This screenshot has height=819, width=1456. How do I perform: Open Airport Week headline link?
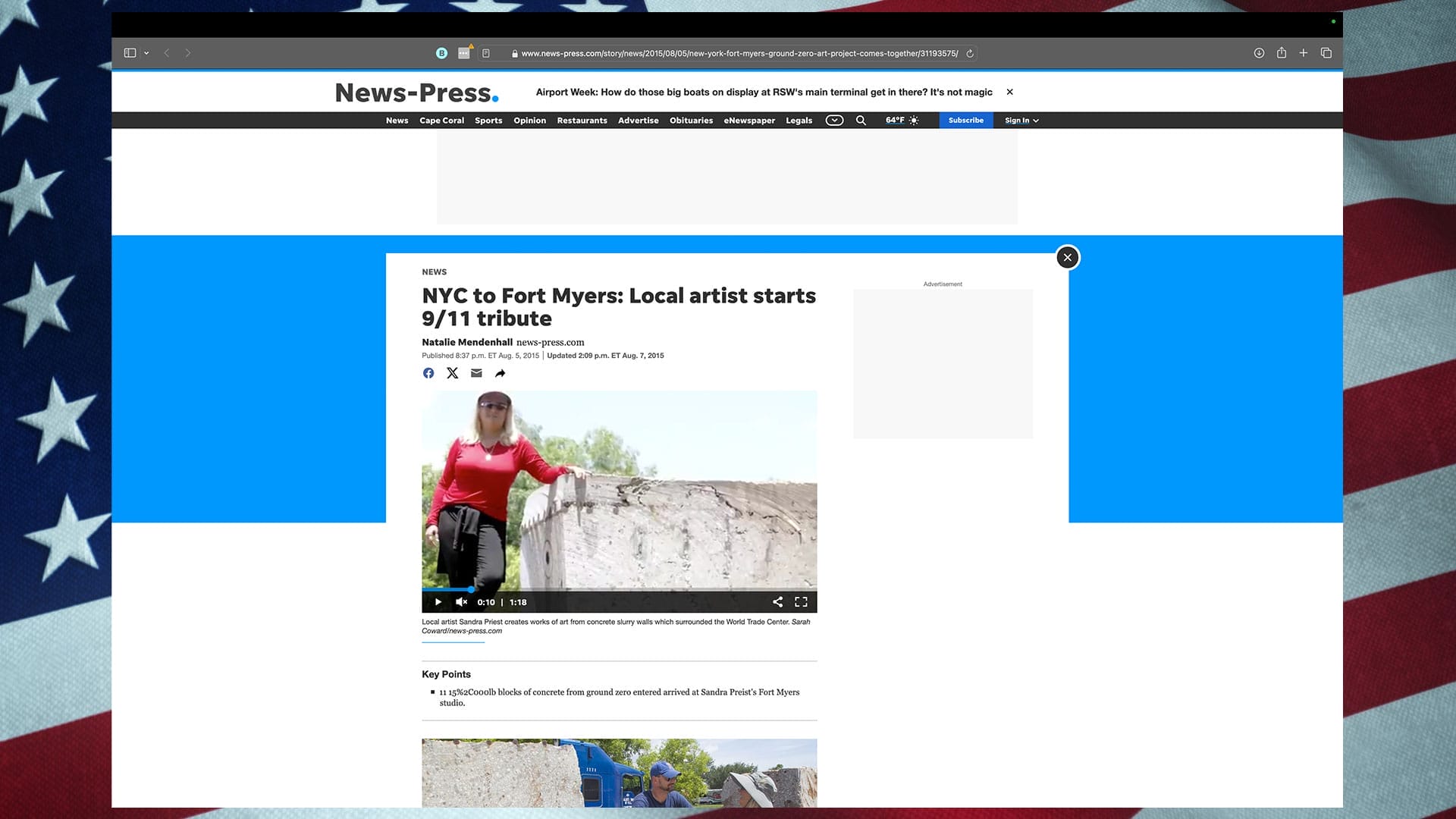tap(764, 93)
